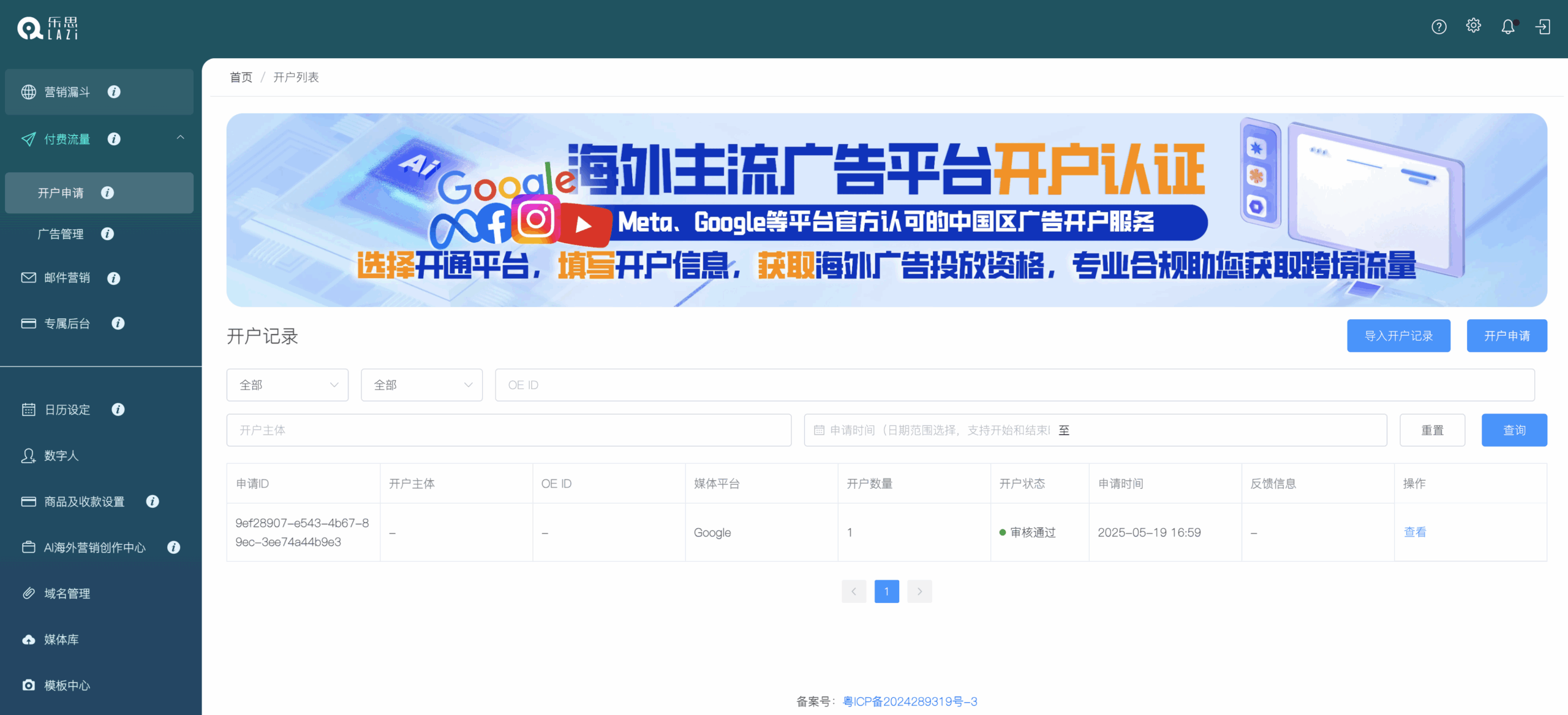Click the date picker calendar icon
The width and height of the screenshot is (1568, 715).
819,430
